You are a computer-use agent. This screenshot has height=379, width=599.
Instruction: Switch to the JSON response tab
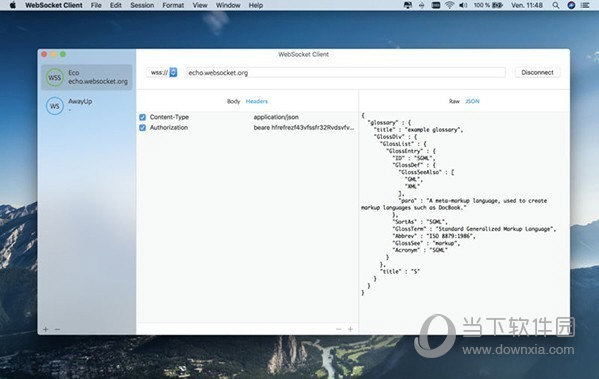[473, 101]
